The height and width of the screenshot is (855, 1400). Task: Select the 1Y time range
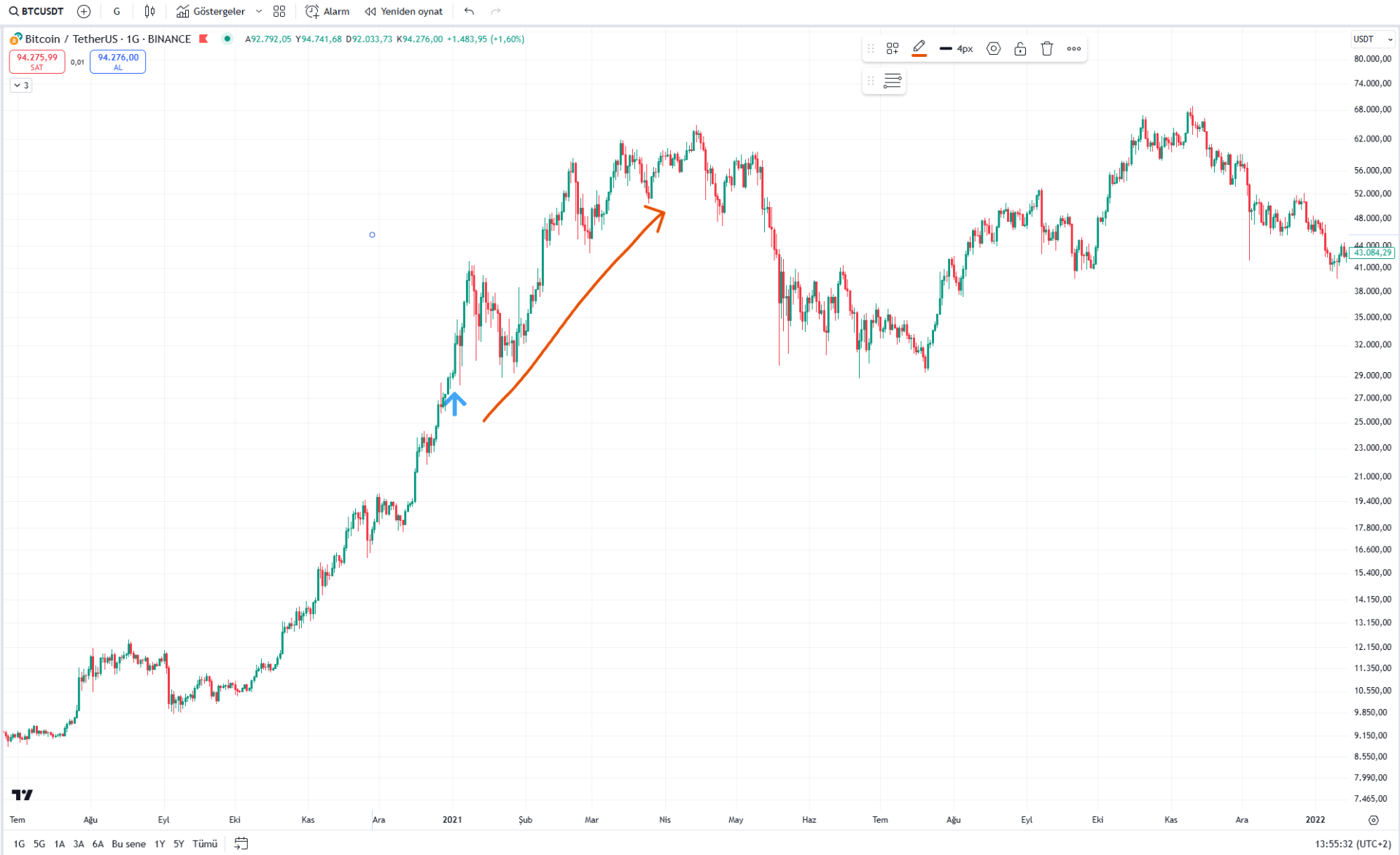pos(160,843)
